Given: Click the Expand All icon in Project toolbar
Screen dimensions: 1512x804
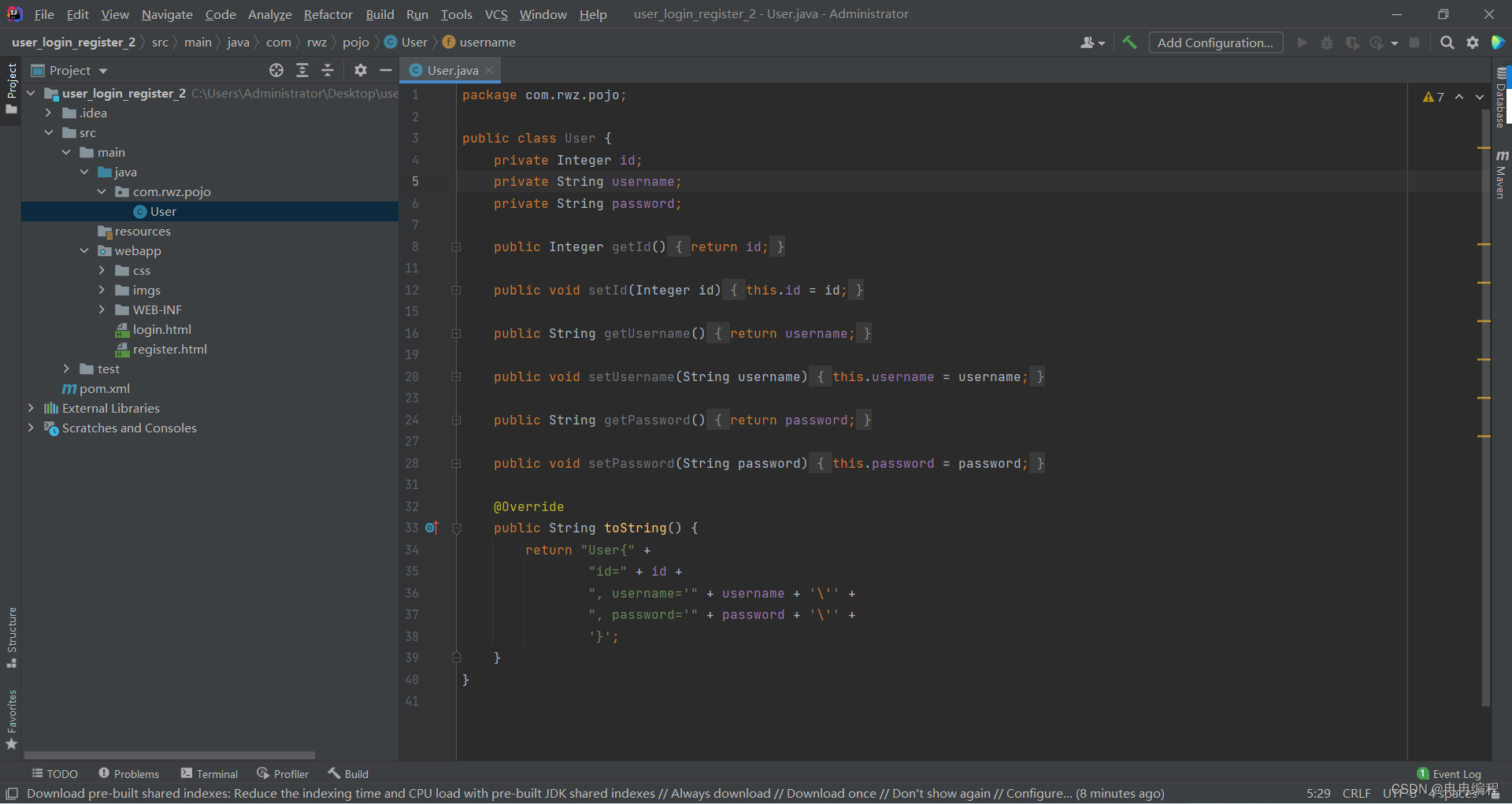Looking at the screenshot, I should 302,70.
